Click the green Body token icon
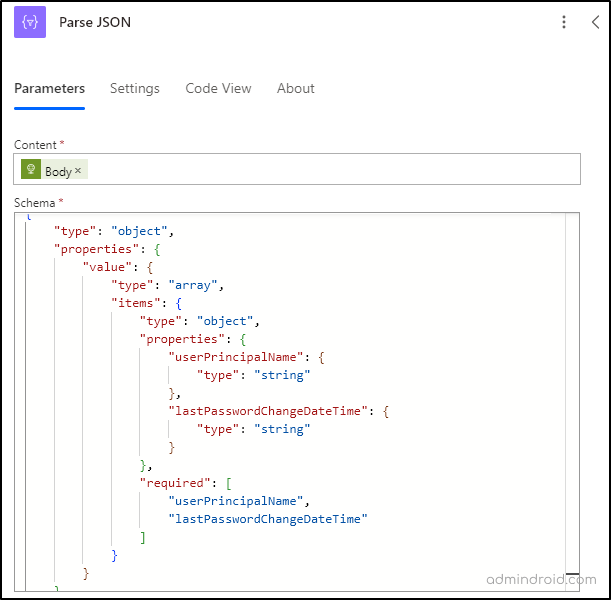 pos(31,169)
